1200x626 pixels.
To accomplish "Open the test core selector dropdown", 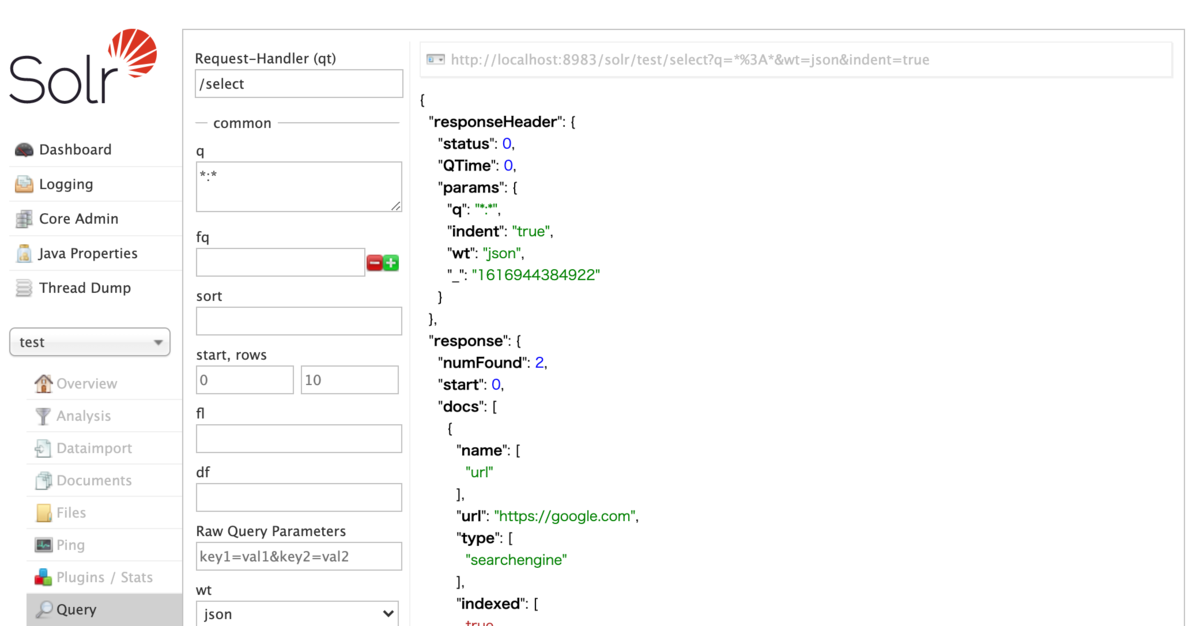I will 90,342.
